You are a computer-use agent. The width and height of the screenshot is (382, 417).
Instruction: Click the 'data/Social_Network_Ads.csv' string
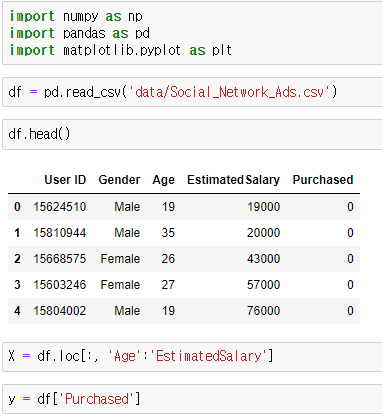[x=229, y=92]
